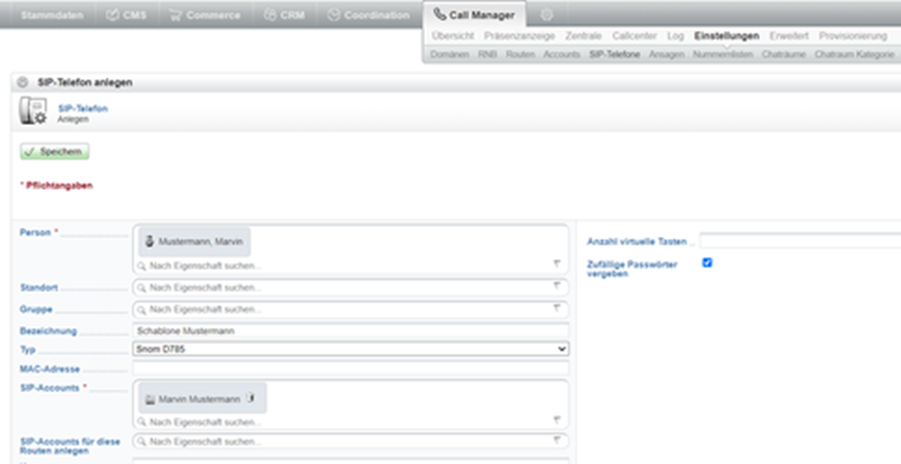This screenshot has width=901, height=464.
Task: Click the Speichern button
Action: 55,151
